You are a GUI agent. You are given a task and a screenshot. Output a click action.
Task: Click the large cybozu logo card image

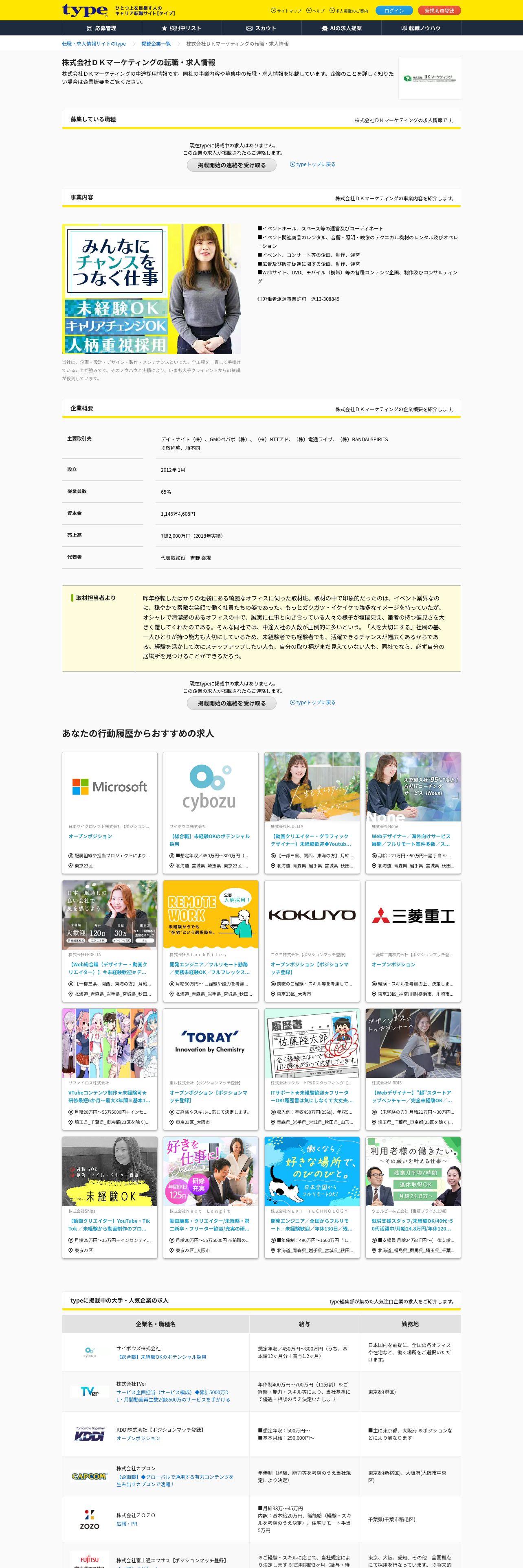coord(211,786)
